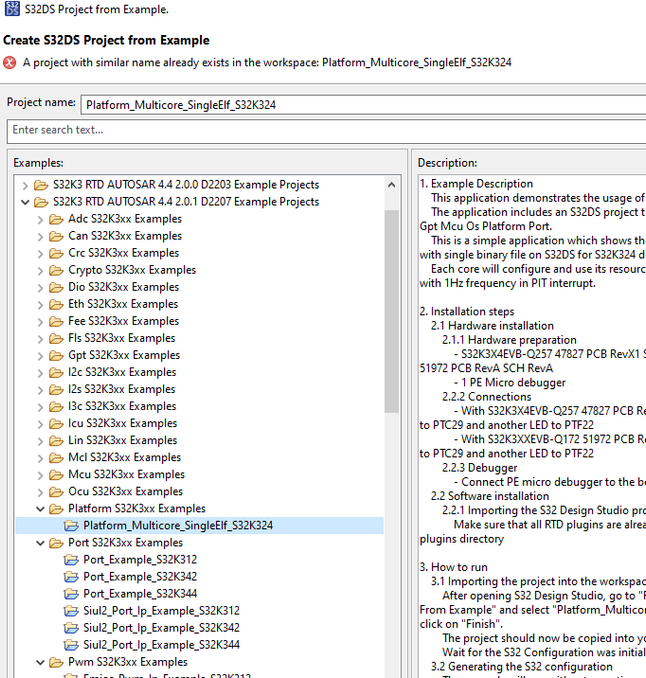Expand the Eth S32K3xx Examples folder
The width and height of the screenshot is (646, 678).
[x=40, y=305]
